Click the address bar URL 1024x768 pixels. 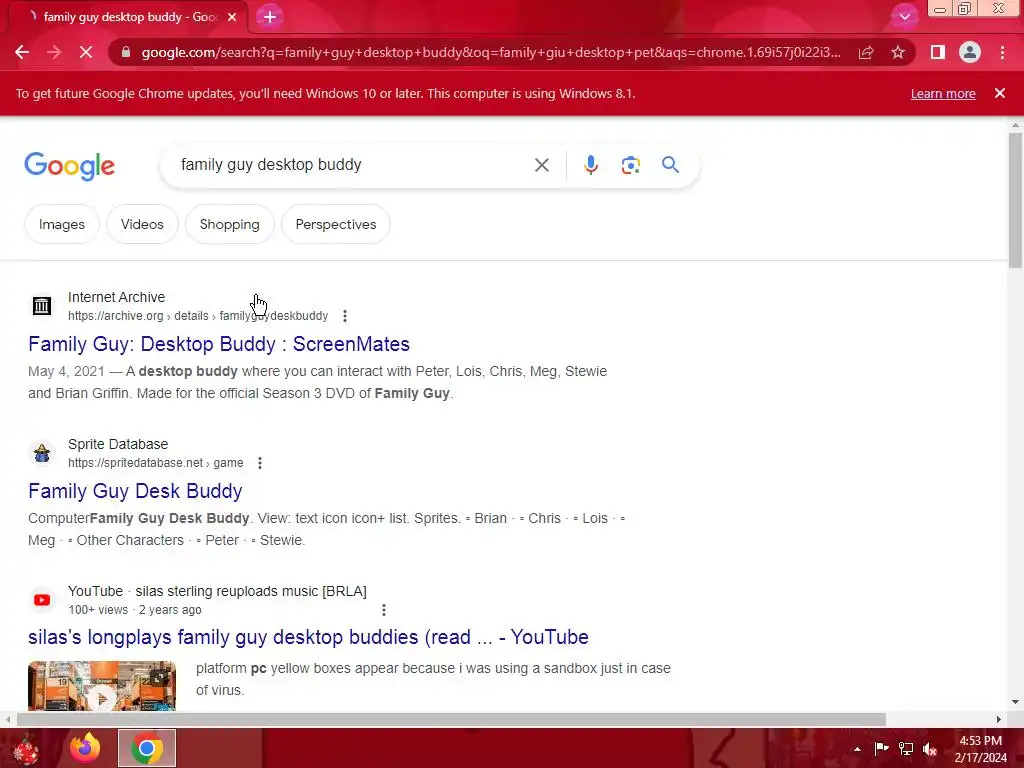tap(491, 52)
